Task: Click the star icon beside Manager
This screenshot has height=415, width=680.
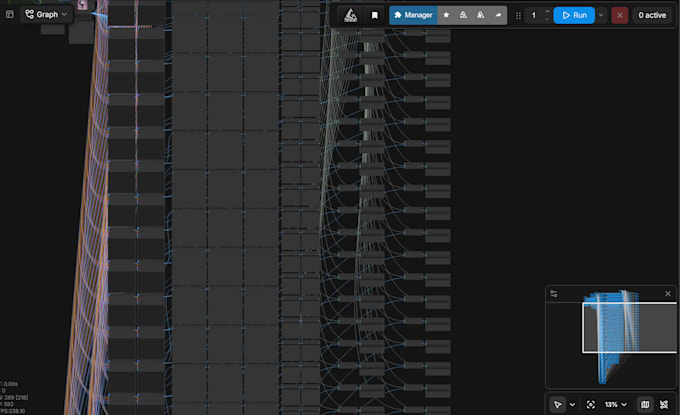Action: [x=446, y=15]
